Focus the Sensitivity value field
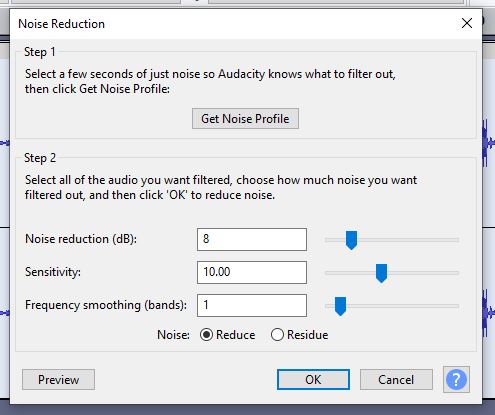The width and height of the screenshot is (495, 415). tap(252, 272)
